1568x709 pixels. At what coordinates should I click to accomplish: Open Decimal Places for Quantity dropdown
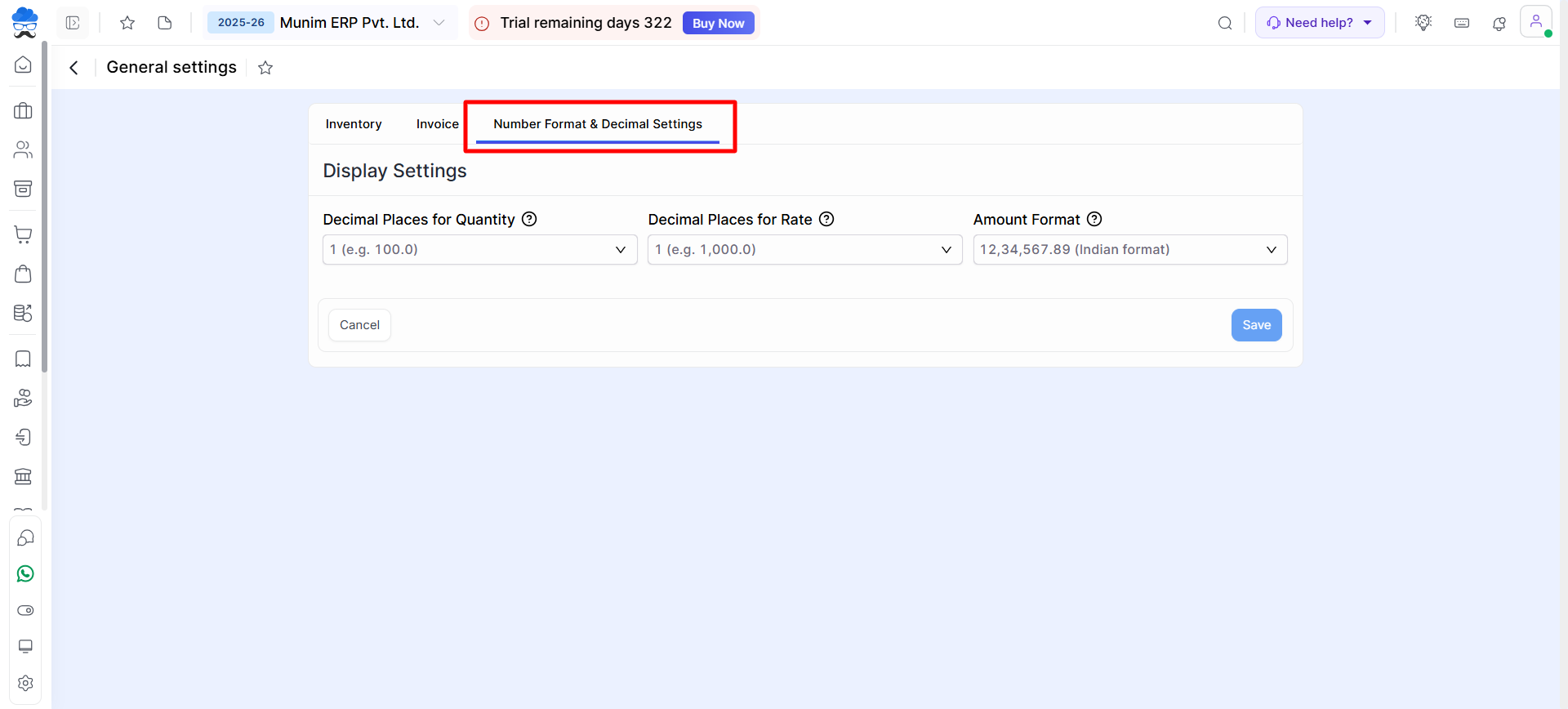point(479,250)
